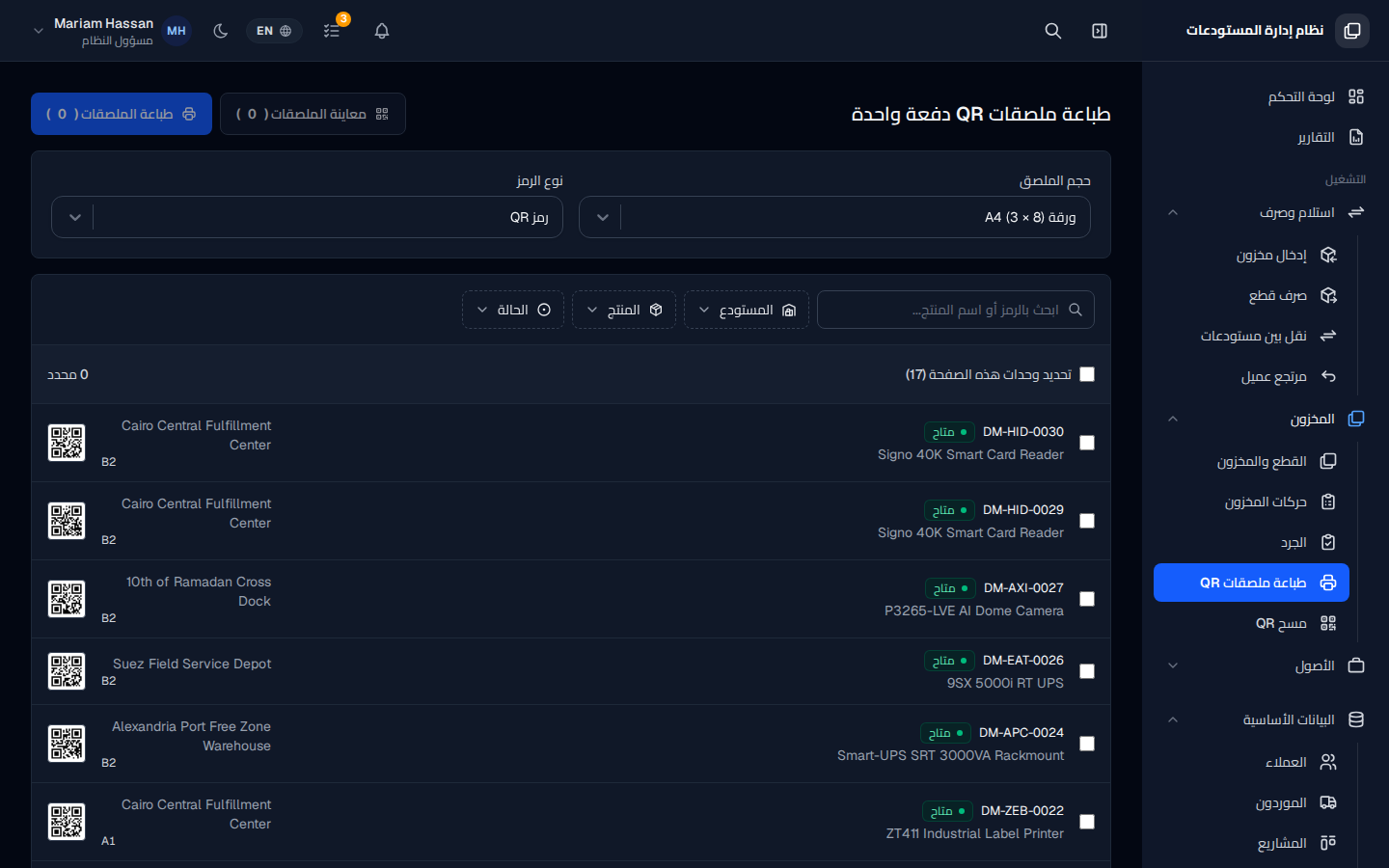This screenshot has height=868, width=1389.
Task: Expand the الأصول sidebar group
Action: 1264,665
